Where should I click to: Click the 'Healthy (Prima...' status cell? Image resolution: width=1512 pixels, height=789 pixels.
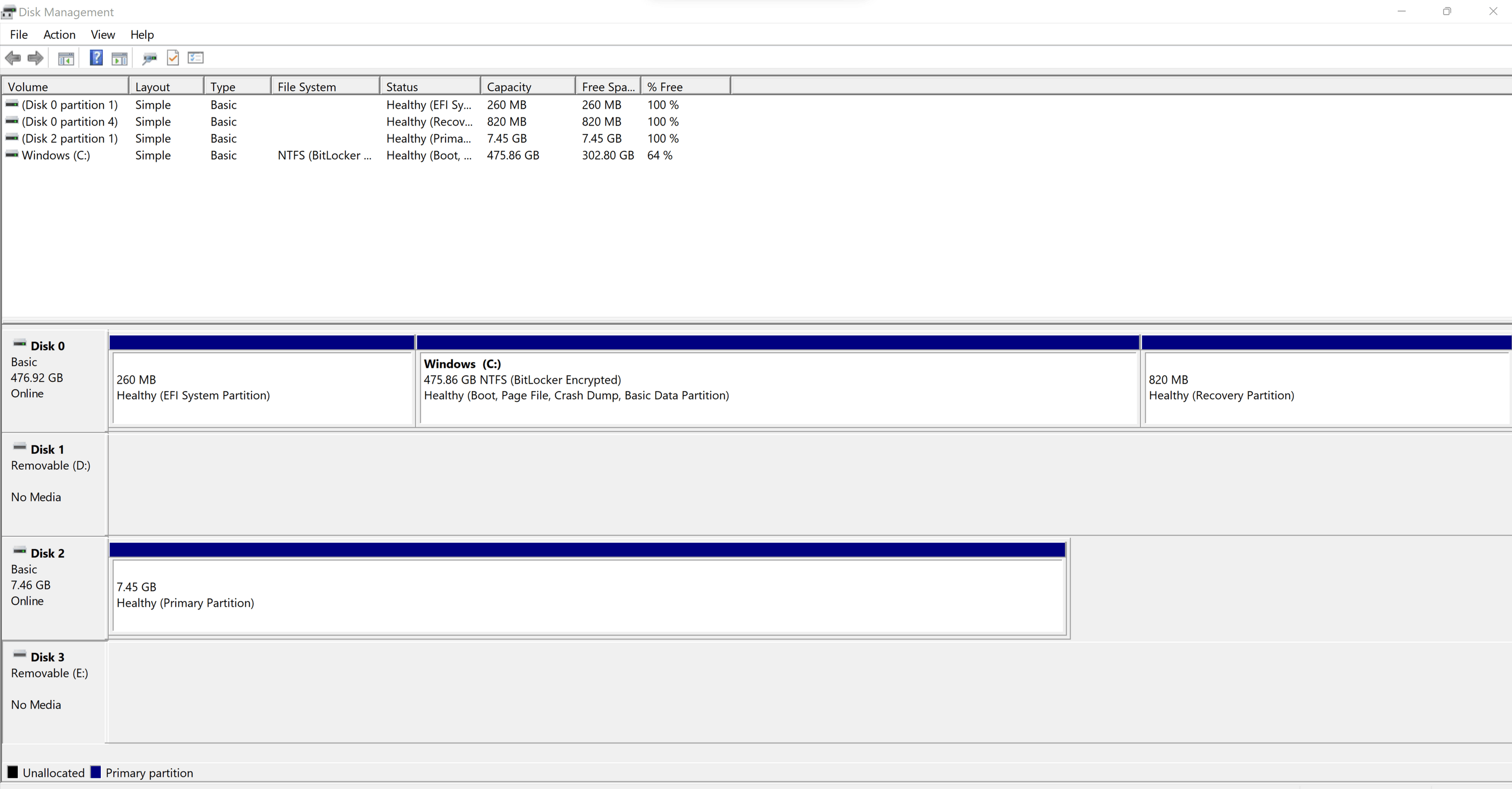429,139
